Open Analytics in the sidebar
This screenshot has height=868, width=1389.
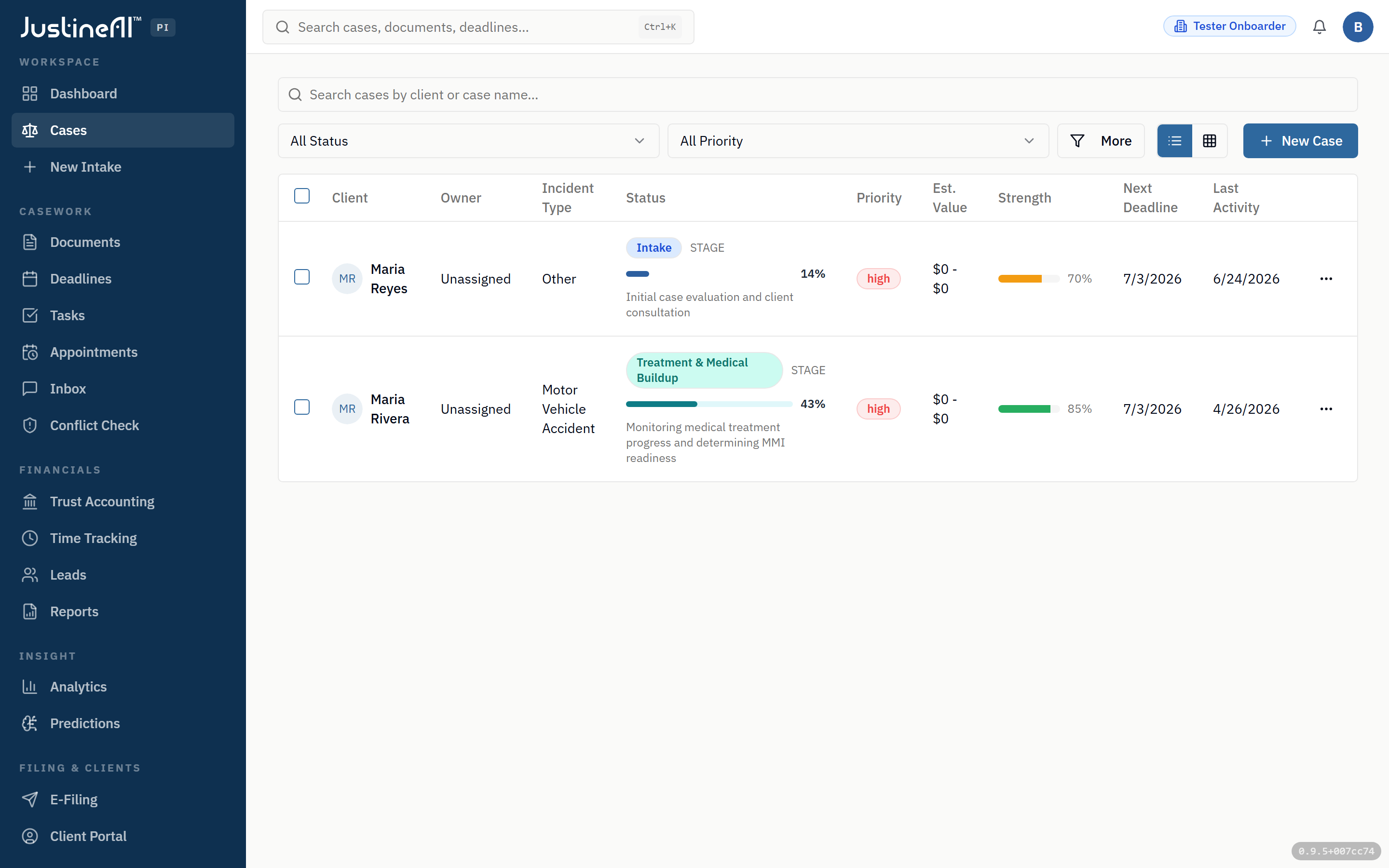point(123,687)
